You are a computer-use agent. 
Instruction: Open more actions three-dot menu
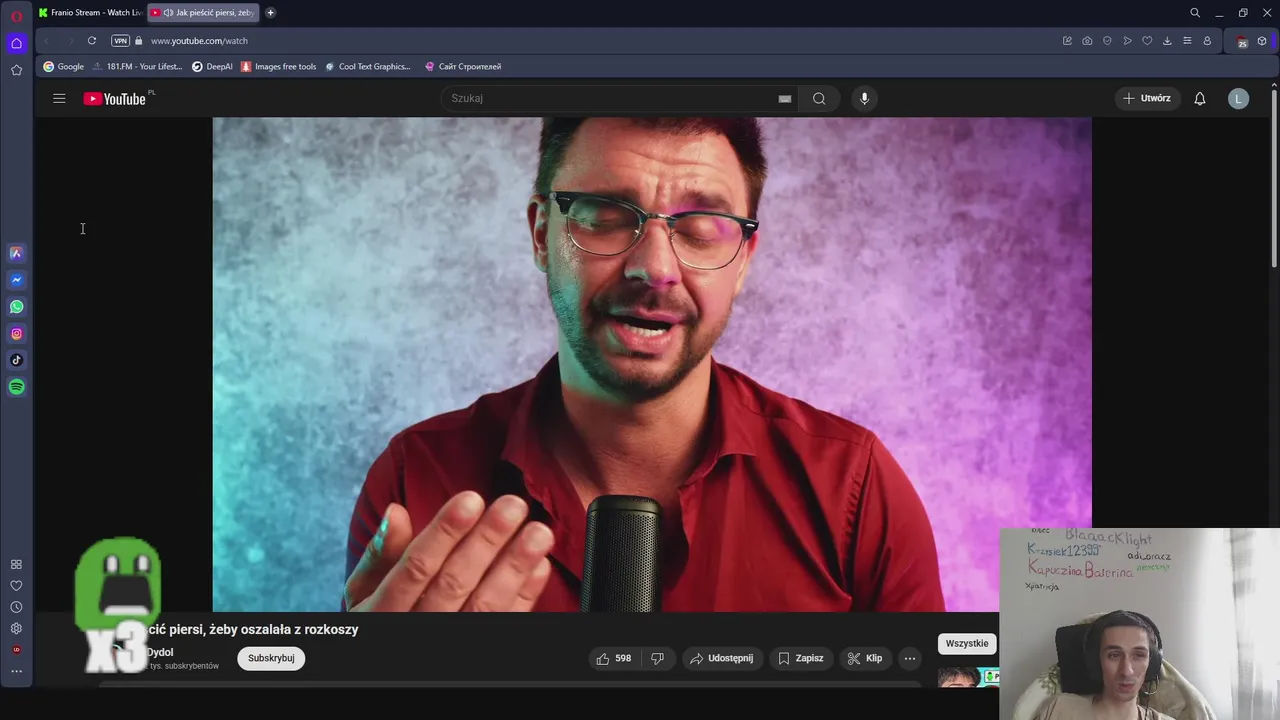click(x=909, y=658)
